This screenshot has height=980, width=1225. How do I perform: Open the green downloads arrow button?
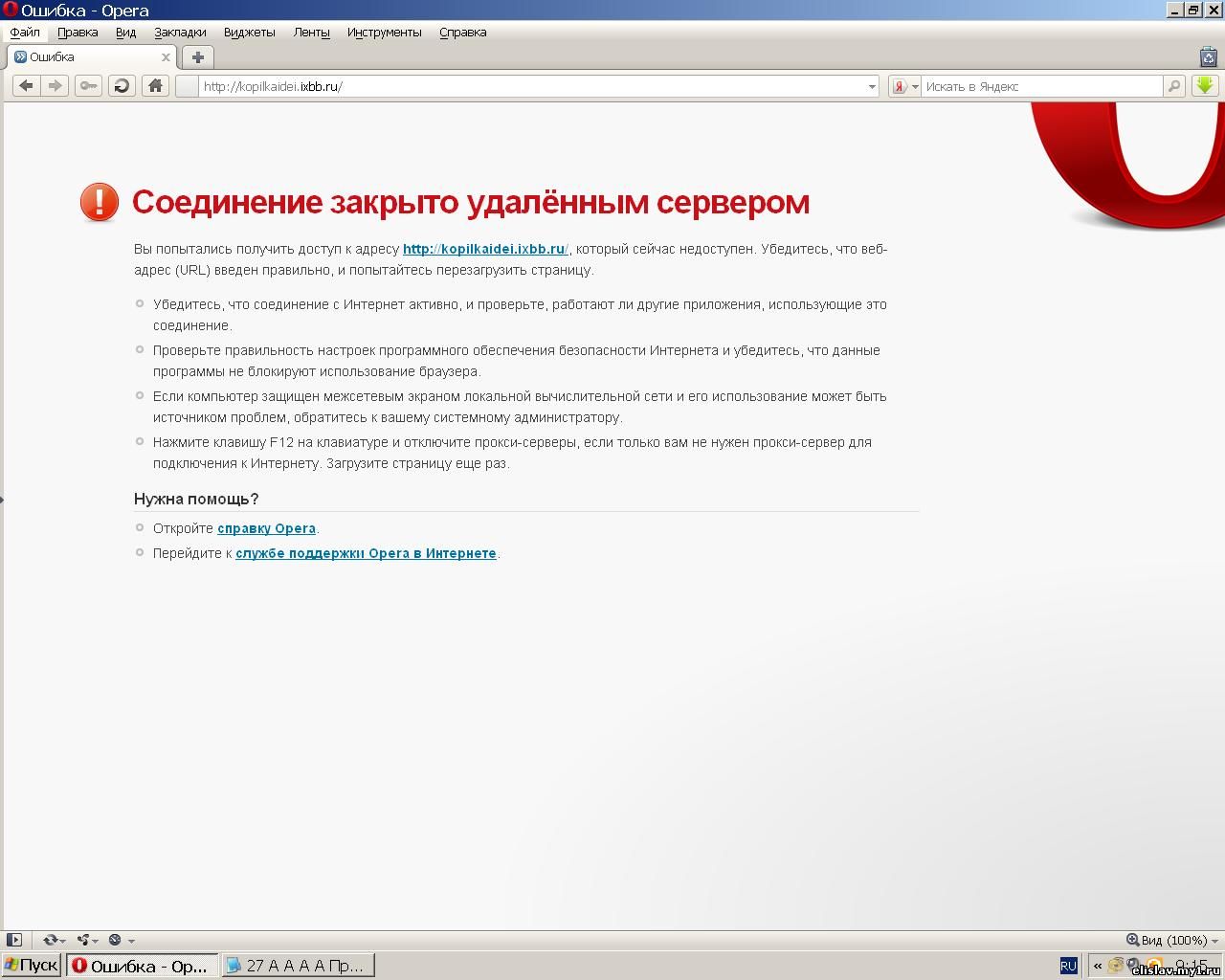pos(1205,85)
